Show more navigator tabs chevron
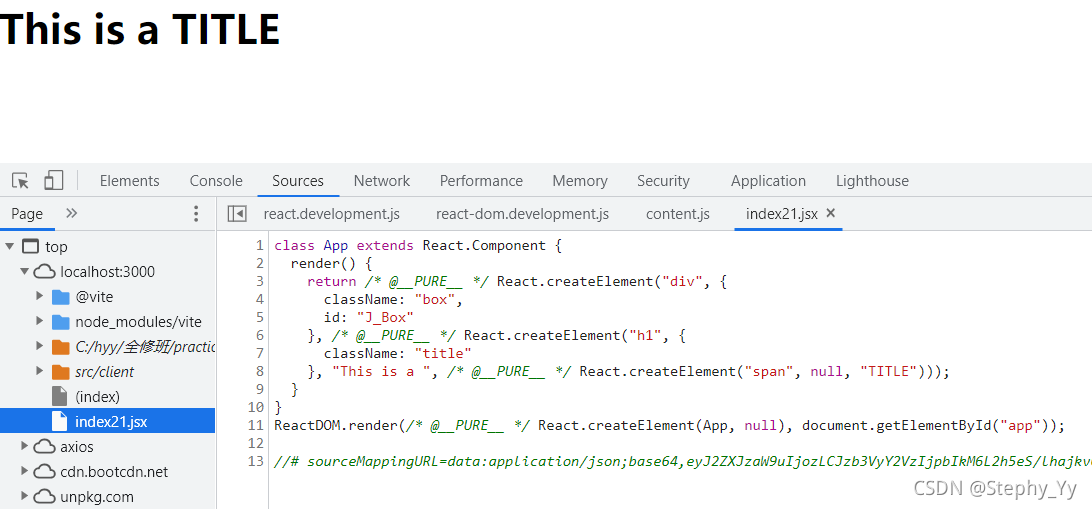The image size is (1092, 509). (71, 213)
